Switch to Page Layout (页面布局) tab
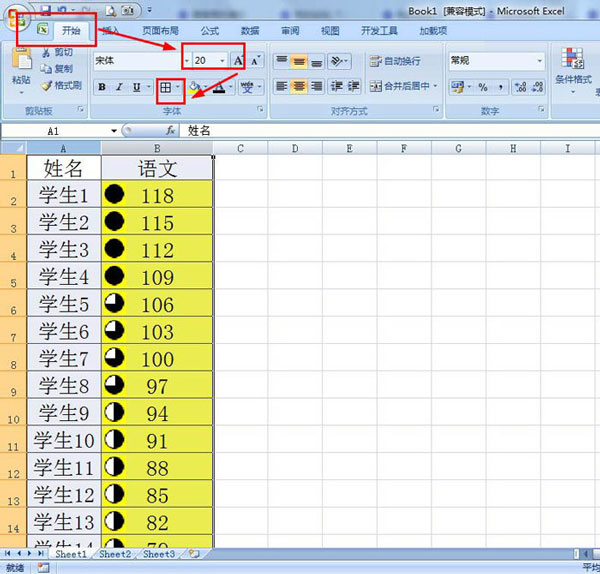600x574 pixels. tap(160, 31)
